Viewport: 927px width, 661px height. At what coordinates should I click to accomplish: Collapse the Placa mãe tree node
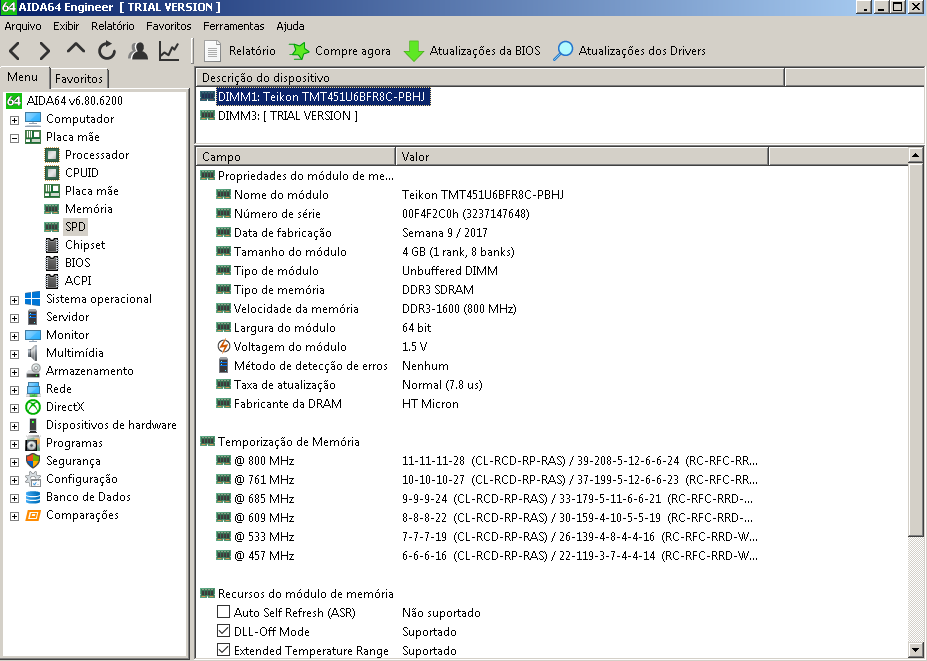pyautogui.click(x=14, y=138)
